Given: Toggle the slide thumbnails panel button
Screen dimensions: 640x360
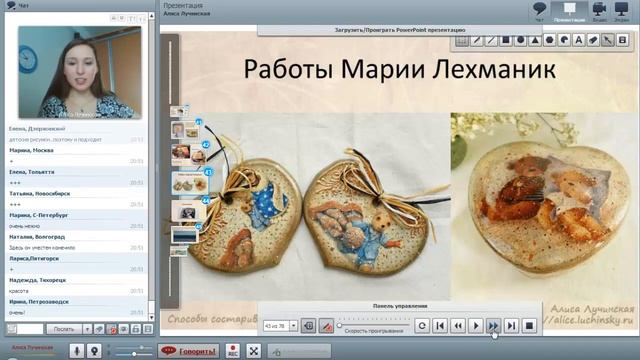Looking at the screenshot, I should tap(309, 326).
